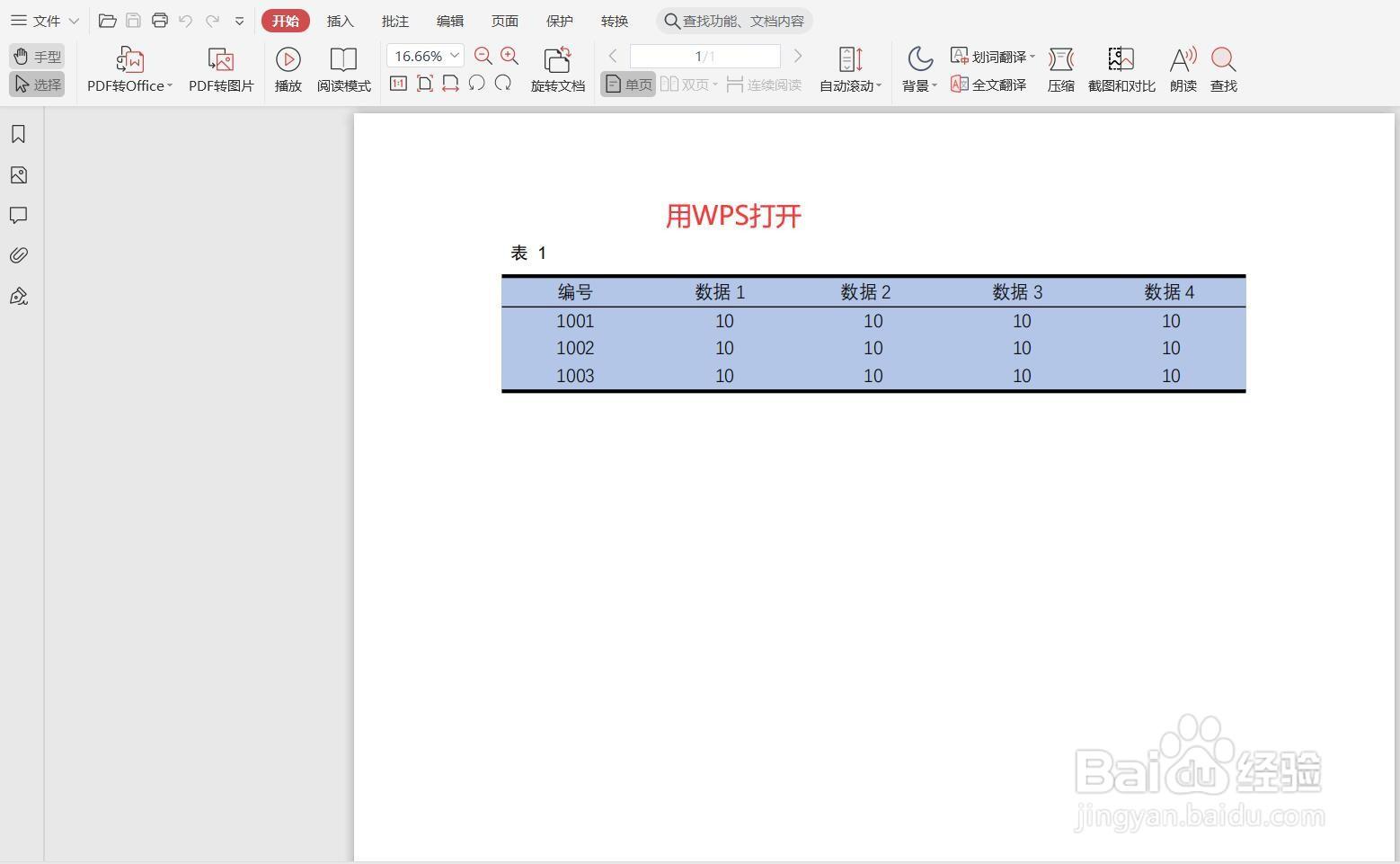Switch to the 插入 tab
This screenshot has height=864, width=1400.
pos(341,21)
